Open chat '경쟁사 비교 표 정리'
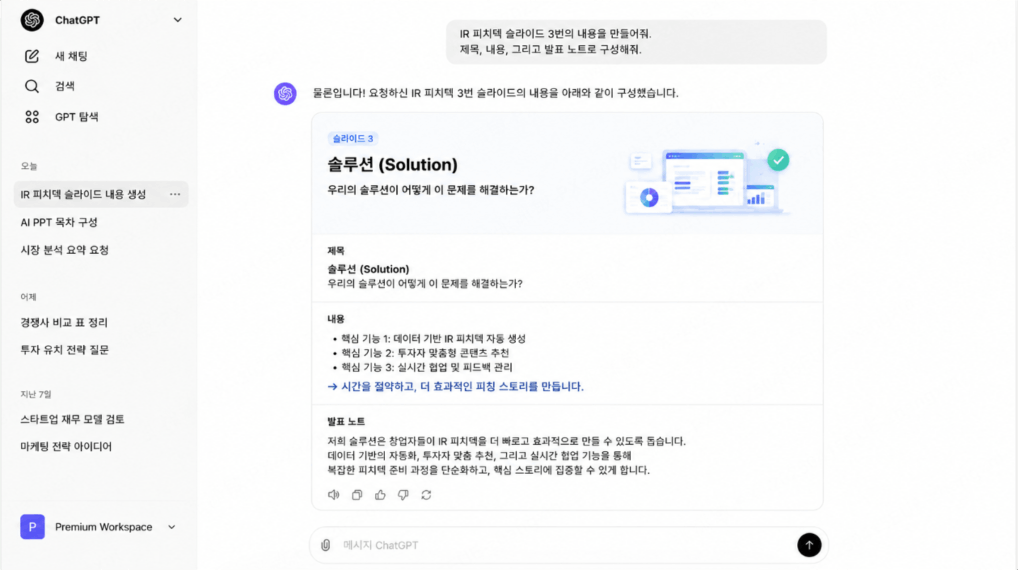 [x=64, y=323]
